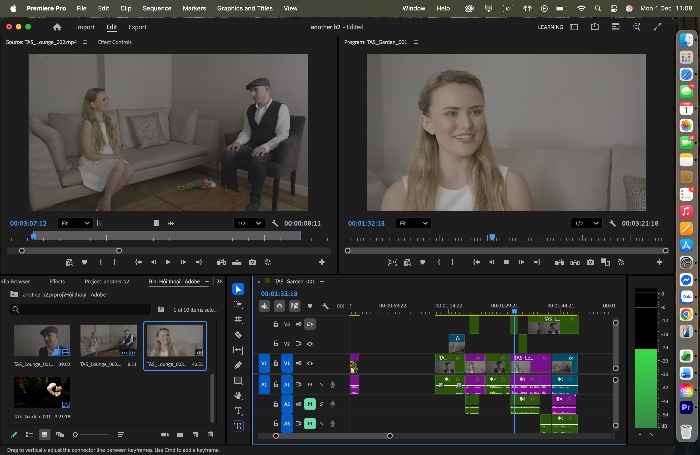Select the Track Select Forward tool
This screenshot has height=455, width=700.
pos(238,305)
